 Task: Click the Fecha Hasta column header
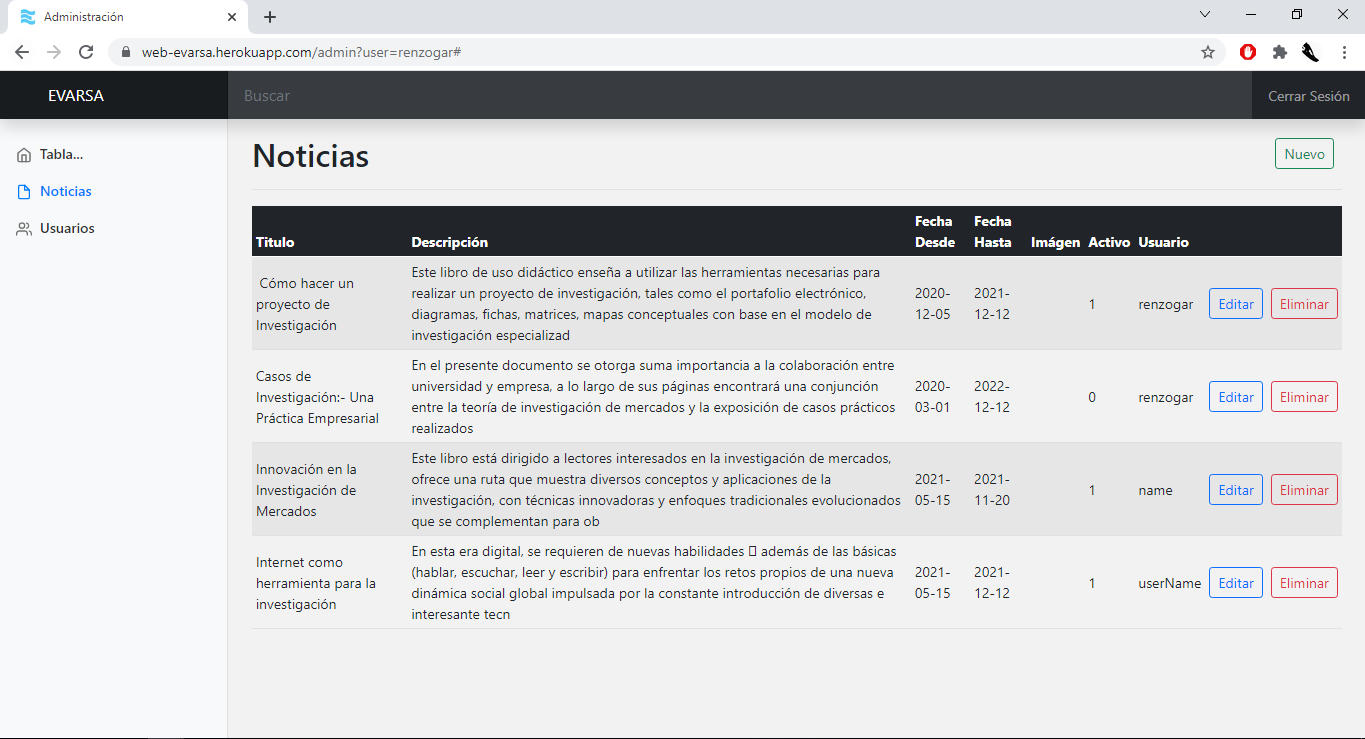pyautogui.click(x=993, y=231)
